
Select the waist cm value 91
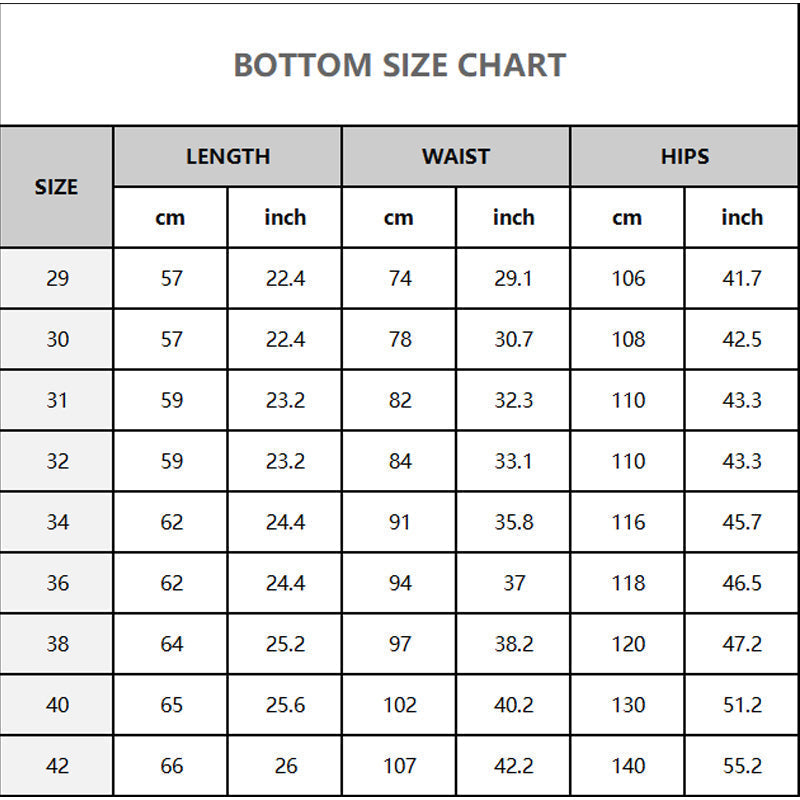click(x=400, y=522)
